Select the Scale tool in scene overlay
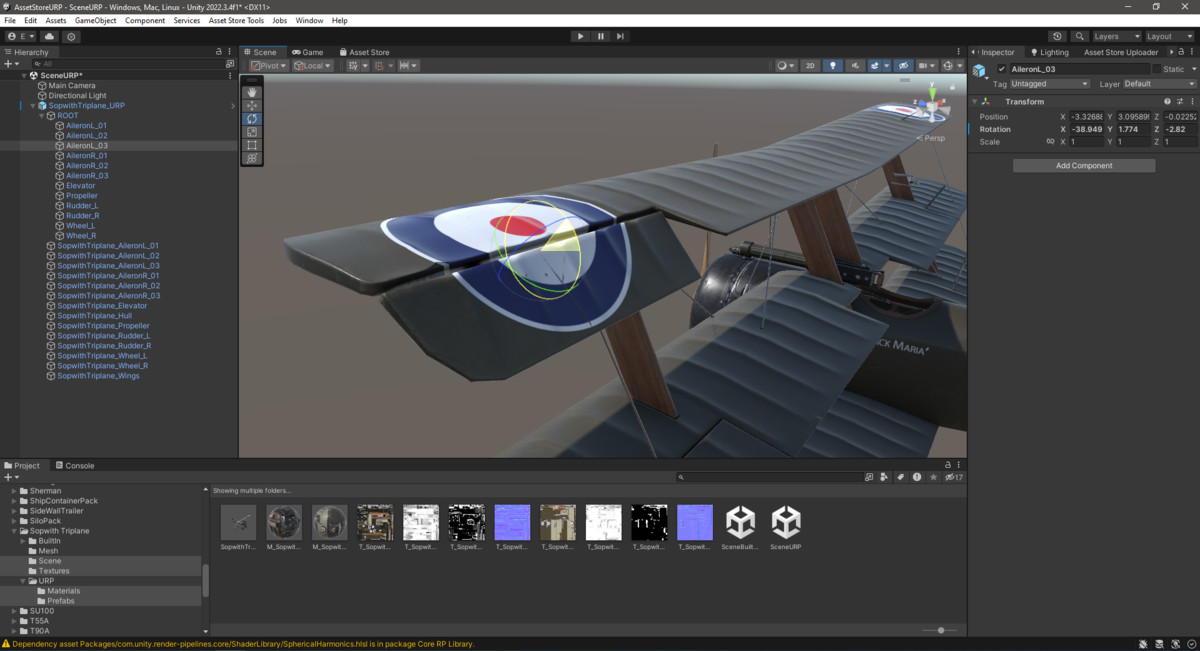 tap(252, 132)
